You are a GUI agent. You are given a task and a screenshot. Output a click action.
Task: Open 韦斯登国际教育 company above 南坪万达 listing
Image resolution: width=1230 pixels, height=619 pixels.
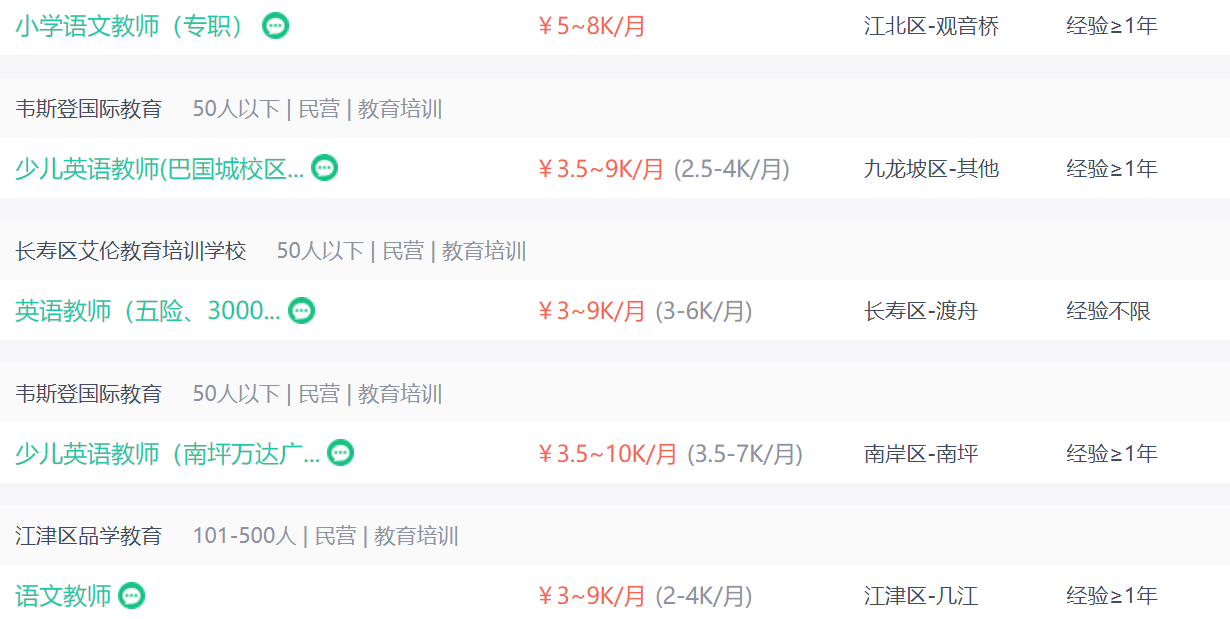pyautogui.click(x=88, y=394)
